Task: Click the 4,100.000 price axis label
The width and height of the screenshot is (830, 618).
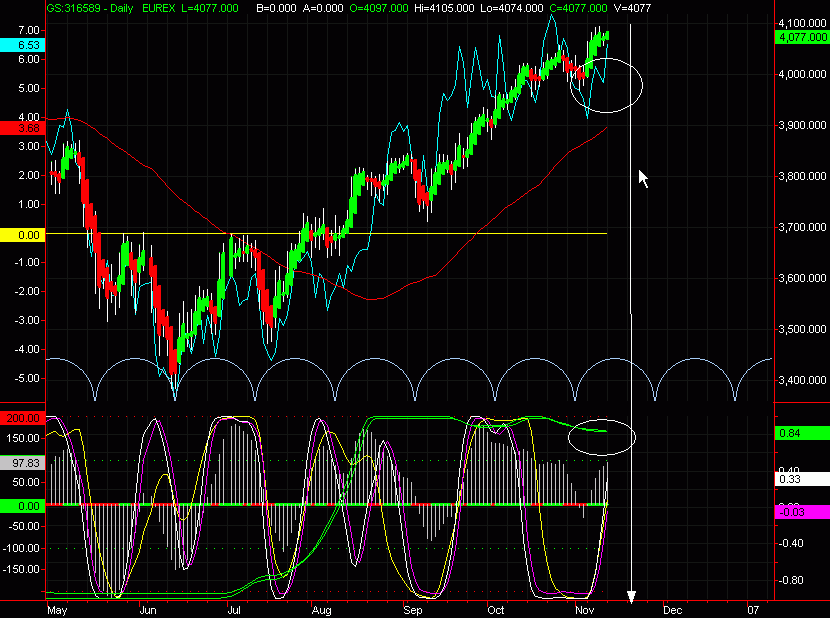Action: pos(802,23)
